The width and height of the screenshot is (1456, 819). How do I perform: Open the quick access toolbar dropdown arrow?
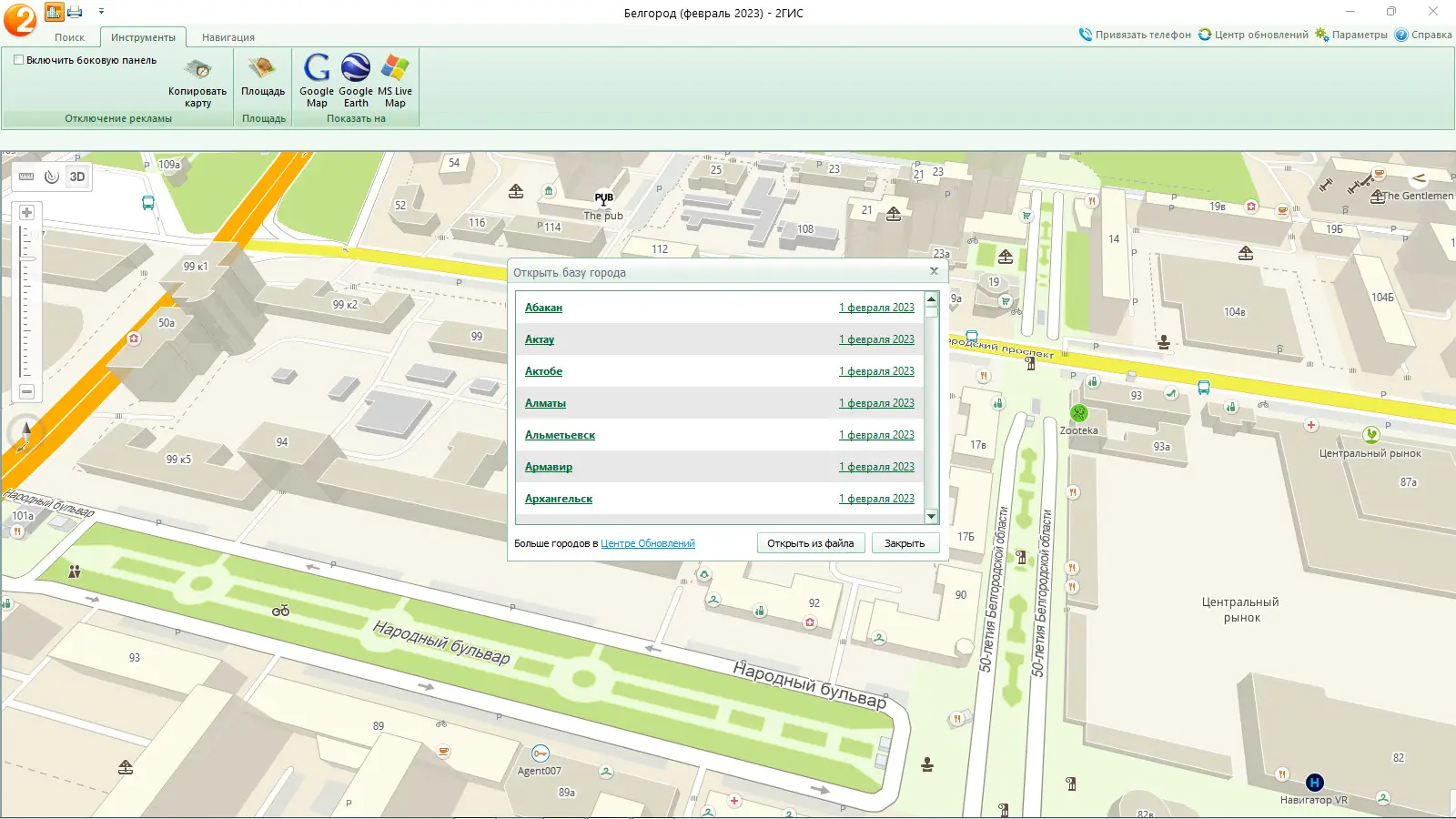[101, 12]
